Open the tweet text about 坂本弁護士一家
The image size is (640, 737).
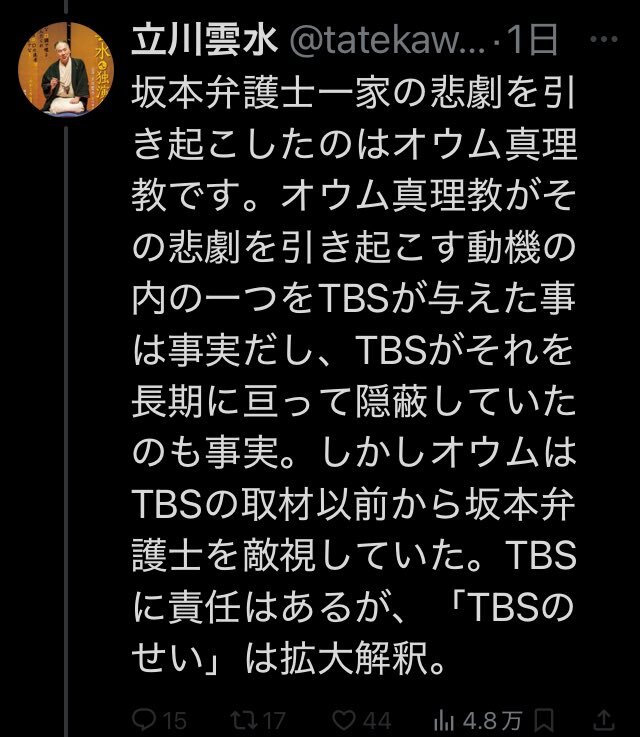tap(354, 375)
